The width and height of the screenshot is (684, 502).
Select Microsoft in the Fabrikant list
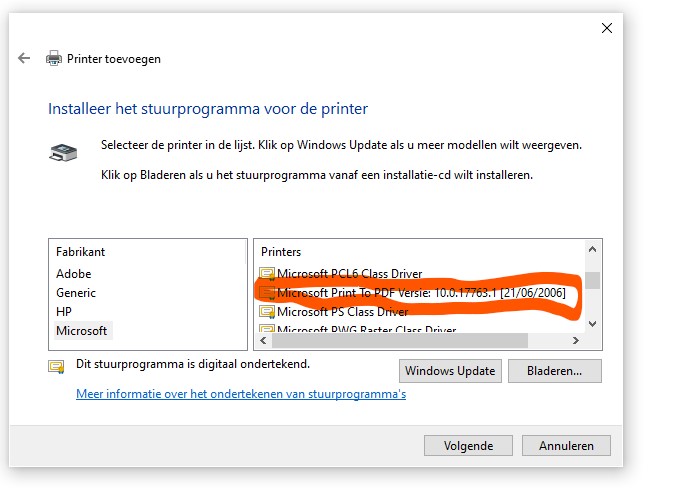82,331
